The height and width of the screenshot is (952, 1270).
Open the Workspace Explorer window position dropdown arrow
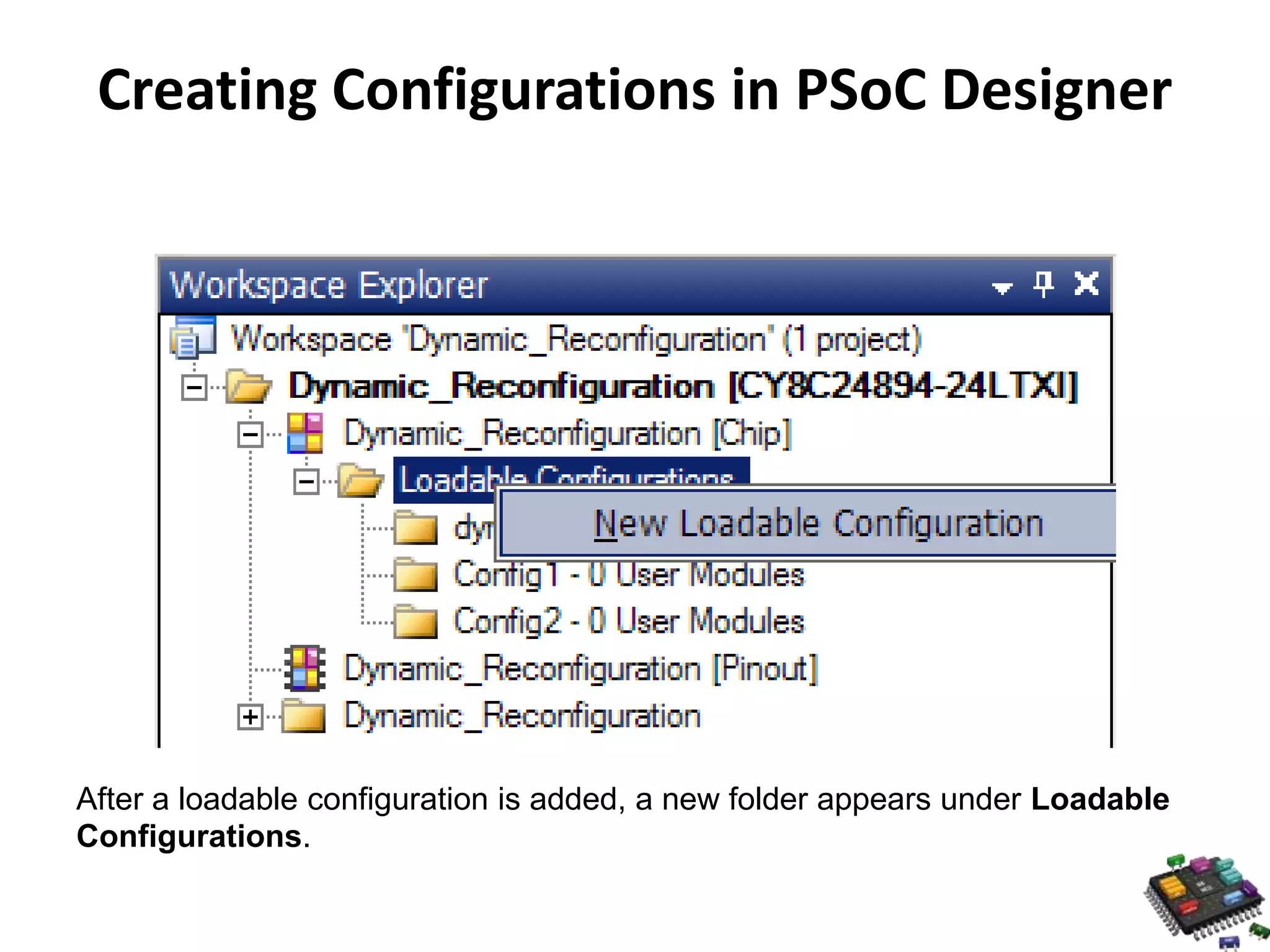[1002, 288]
